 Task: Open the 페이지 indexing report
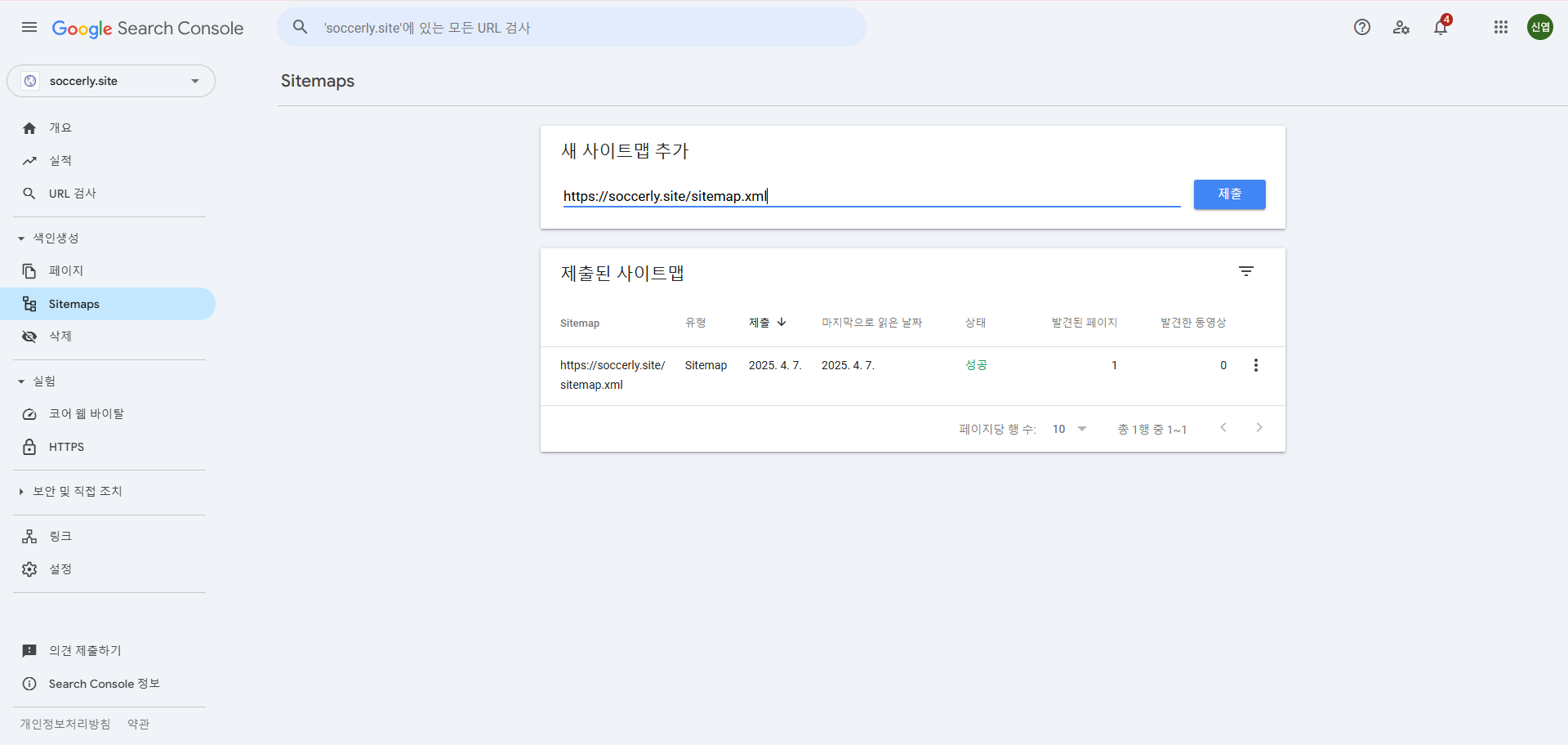(66, 271)
